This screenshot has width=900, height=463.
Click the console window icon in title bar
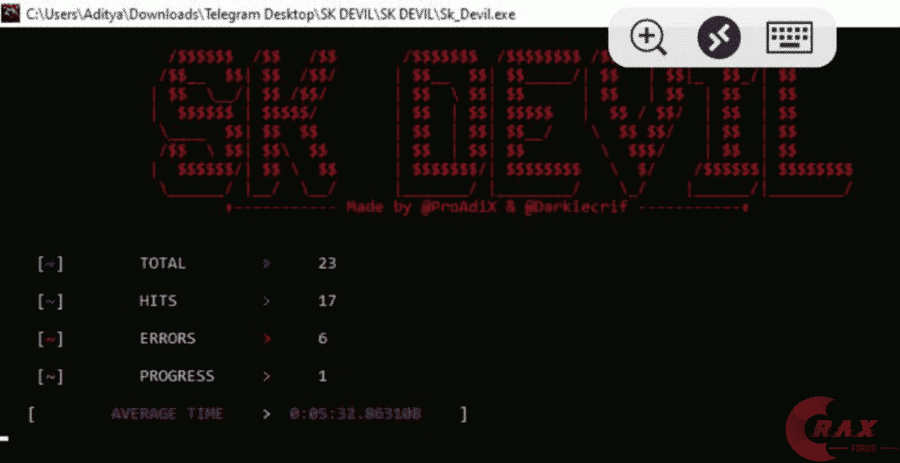tap(10, 13)
